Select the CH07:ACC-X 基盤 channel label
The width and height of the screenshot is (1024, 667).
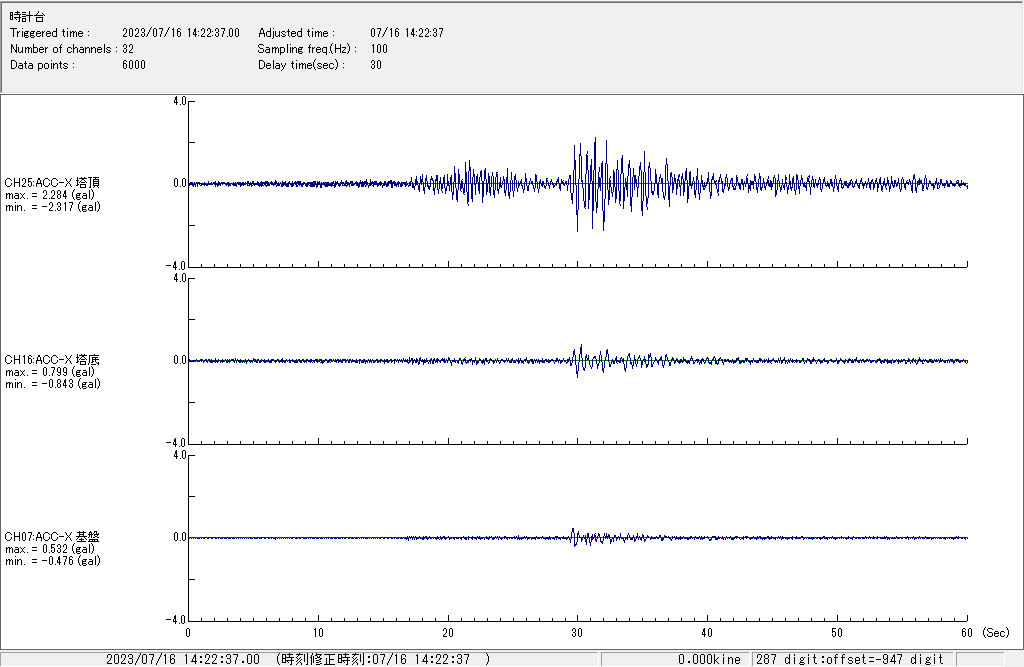click(x=52, y=537)
